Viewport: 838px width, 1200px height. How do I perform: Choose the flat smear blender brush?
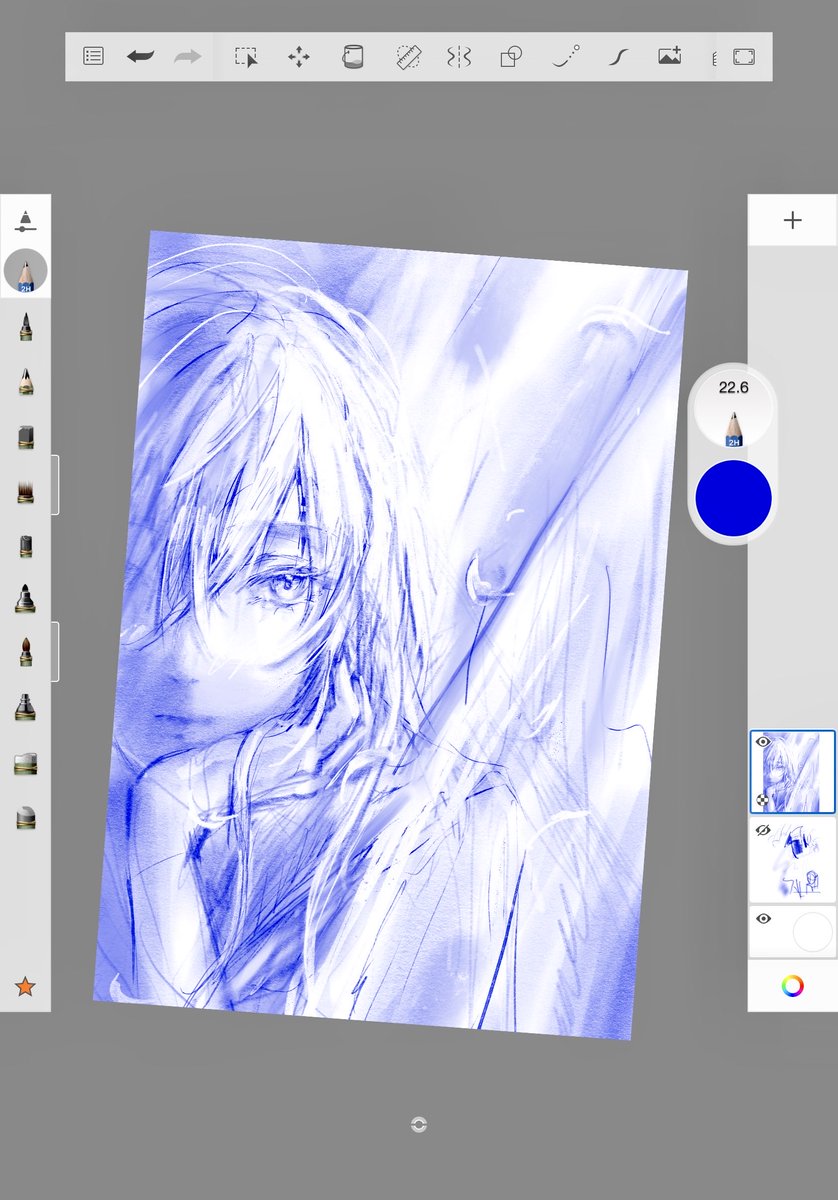(x=25, y=764)
